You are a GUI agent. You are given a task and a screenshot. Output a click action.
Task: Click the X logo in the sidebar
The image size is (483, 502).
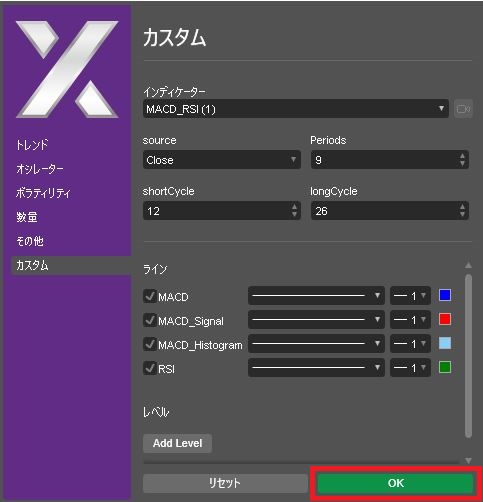pyautogui.click(x=67, y=69)
